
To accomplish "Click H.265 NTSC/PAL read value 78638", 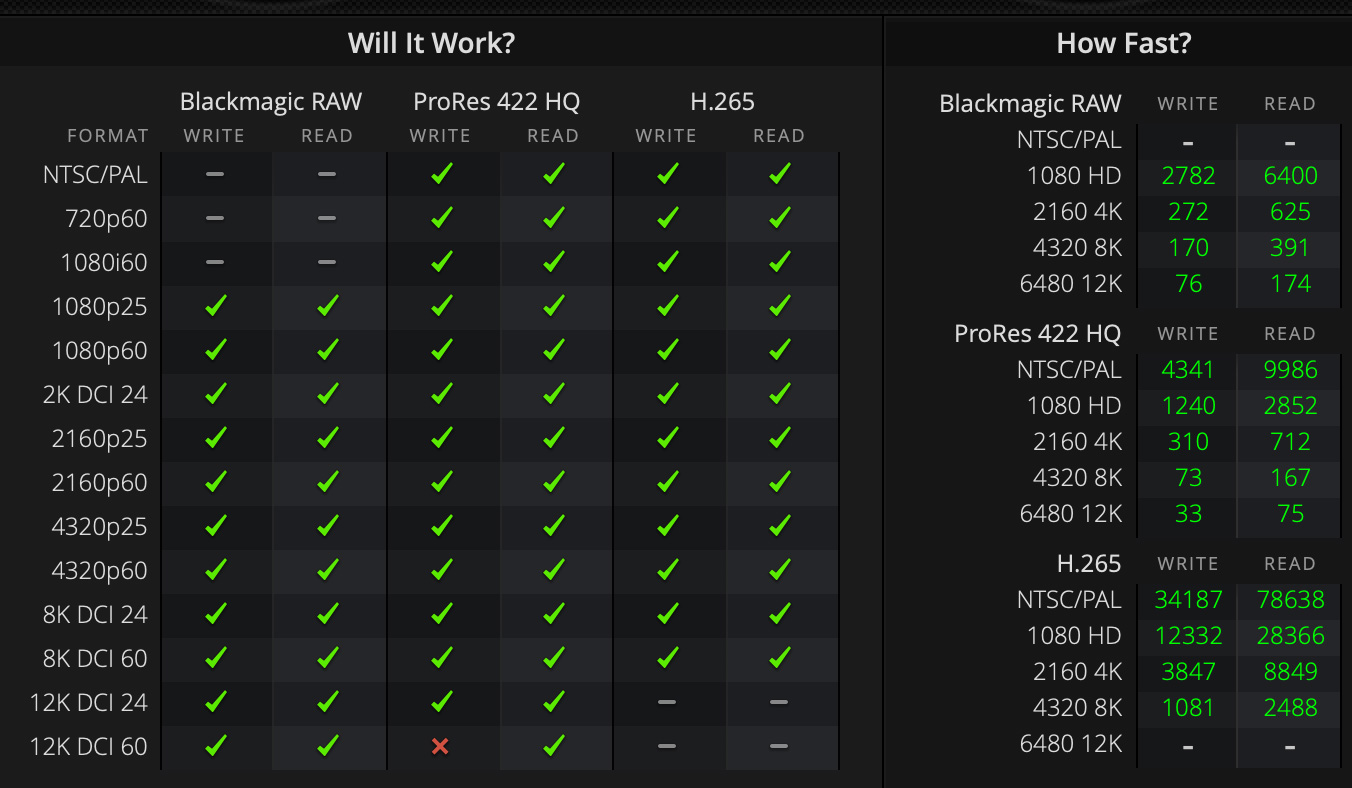I will point(1290,600).
